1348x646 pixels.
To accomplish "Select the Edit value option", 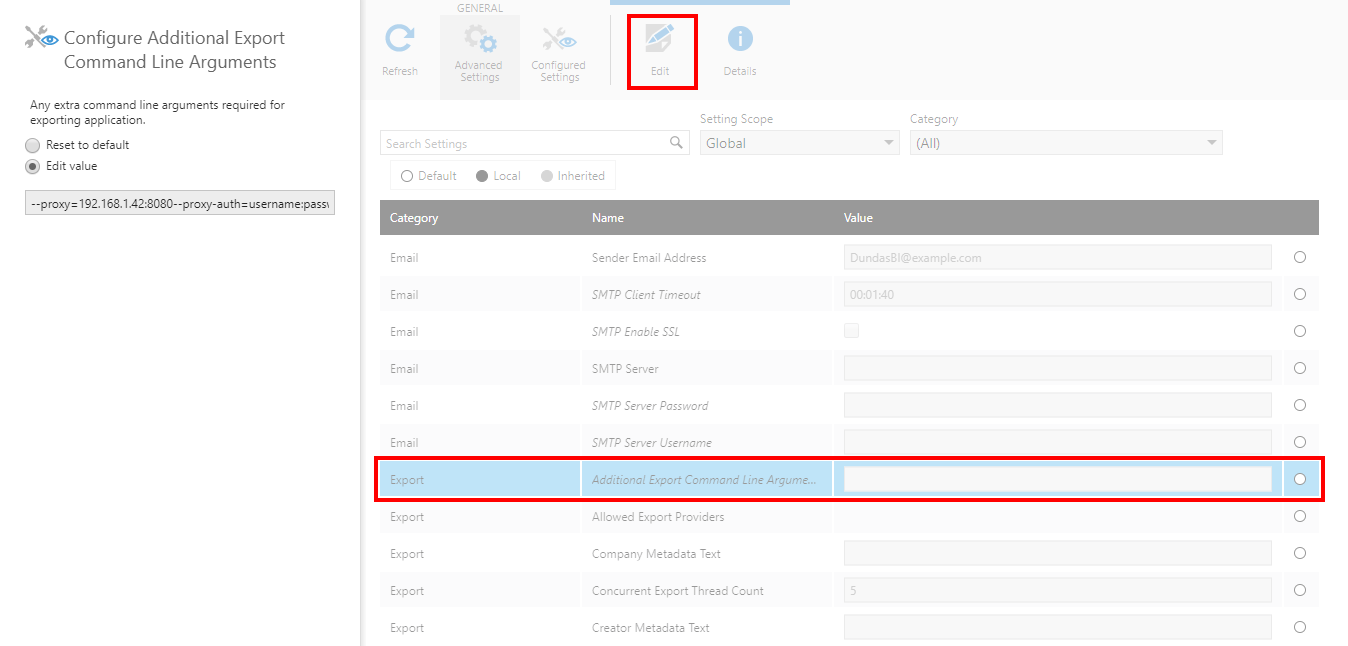I will click(x=33, y=166).
